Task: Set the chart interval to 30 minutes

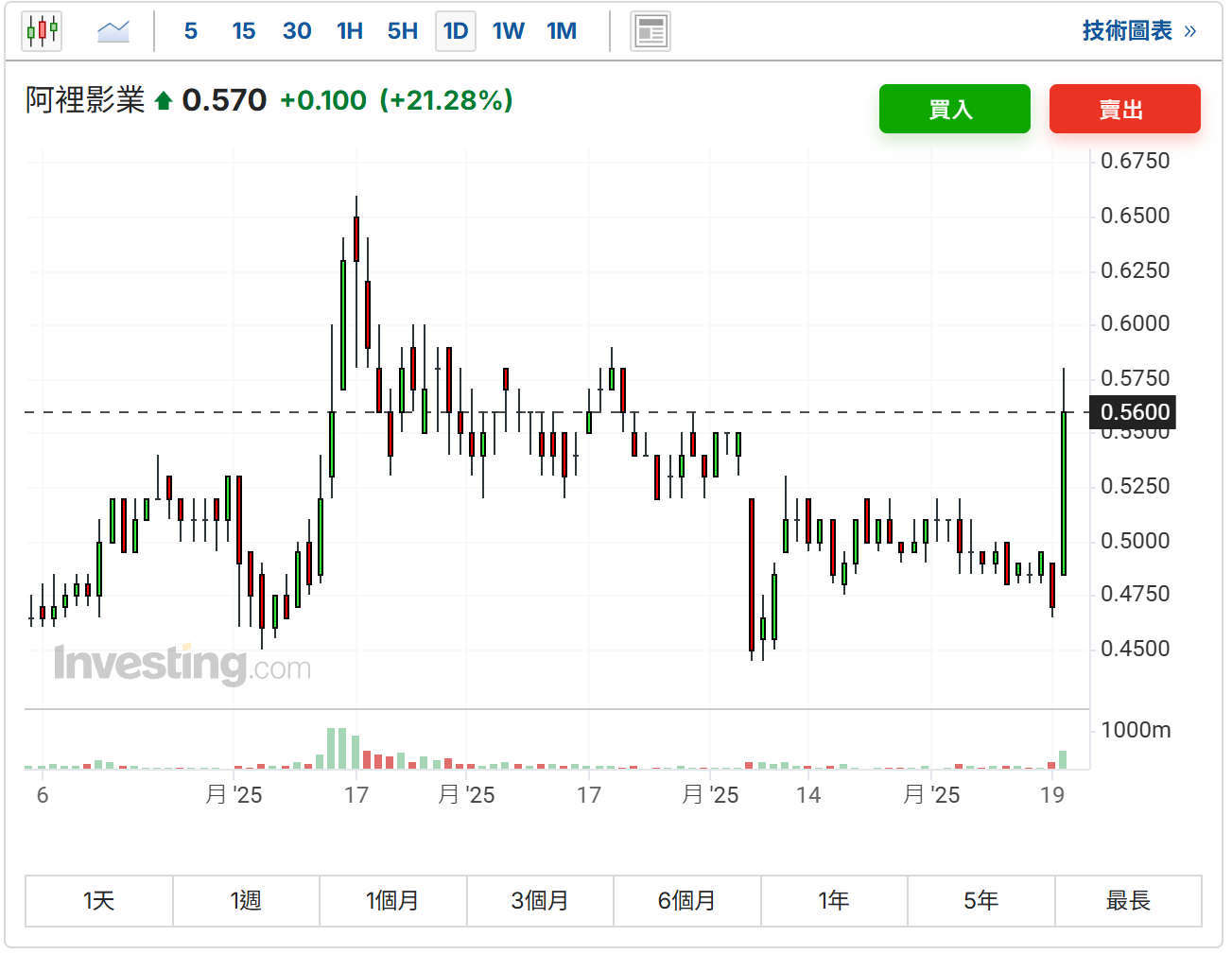Action: tap(297, 31)
